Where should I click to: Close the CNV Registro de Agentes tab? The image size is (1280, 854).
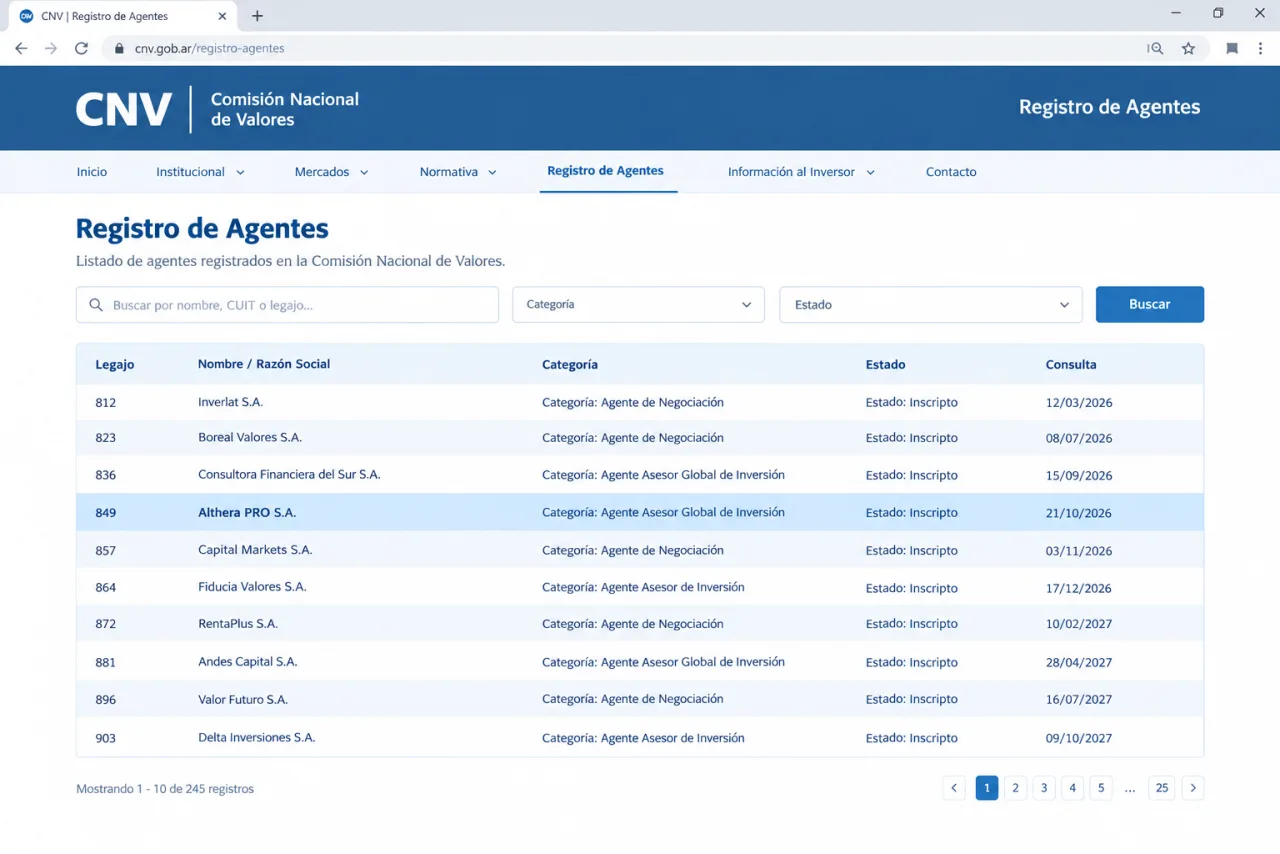pyautogui.click(x=221, y=16)
